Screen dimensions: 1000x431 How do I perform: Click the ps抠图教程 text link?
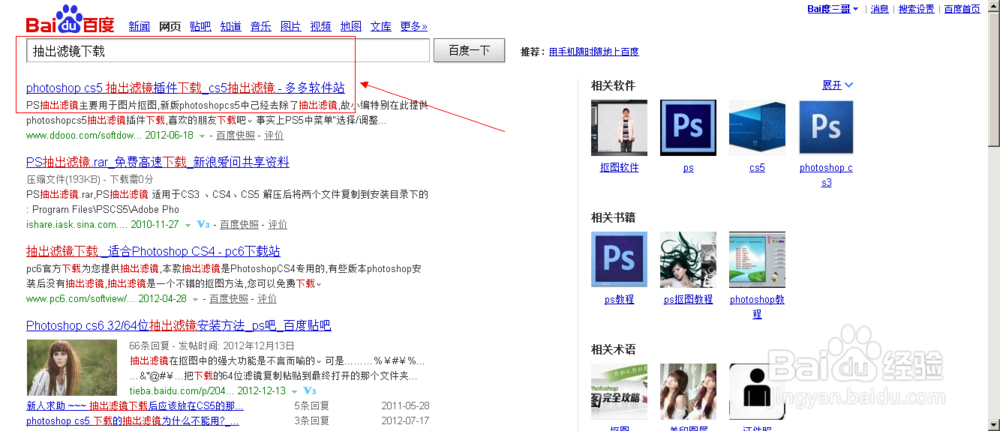(688, 300)
